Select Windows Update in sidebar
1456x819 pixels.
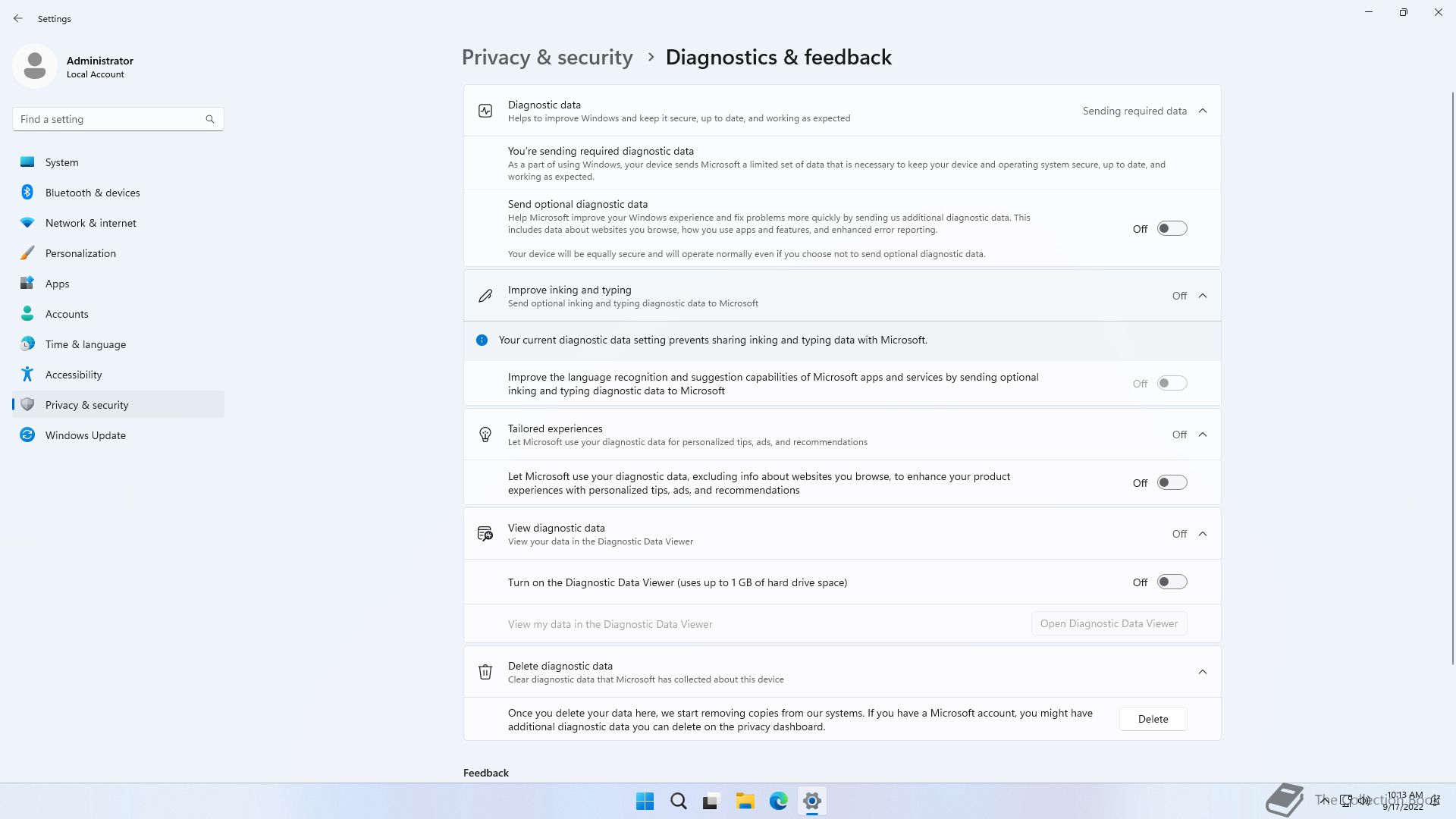pyautogui.click(x=118, y=435)
